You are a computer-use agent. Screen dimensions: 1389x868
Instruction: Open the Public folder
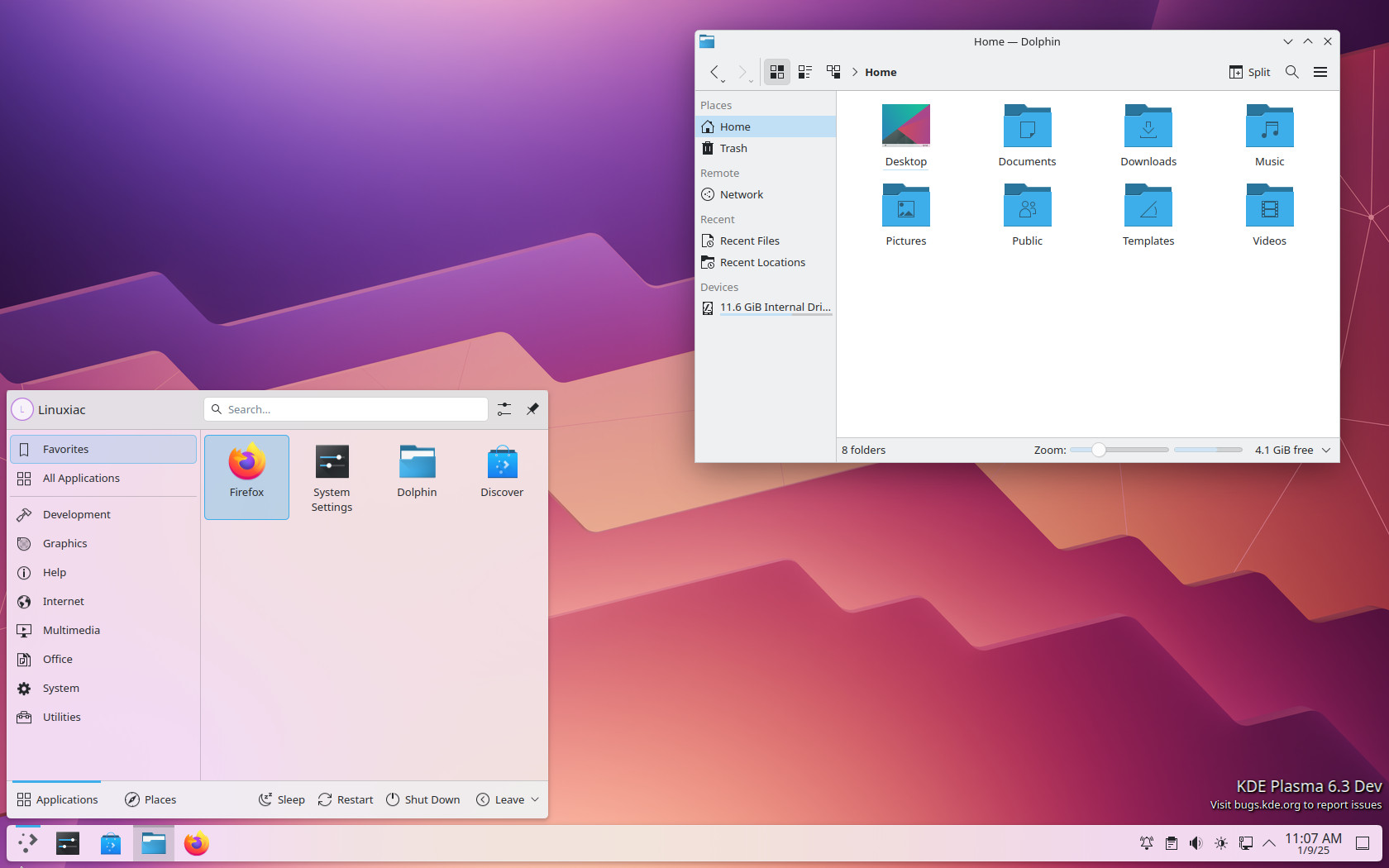(1027, 215)
